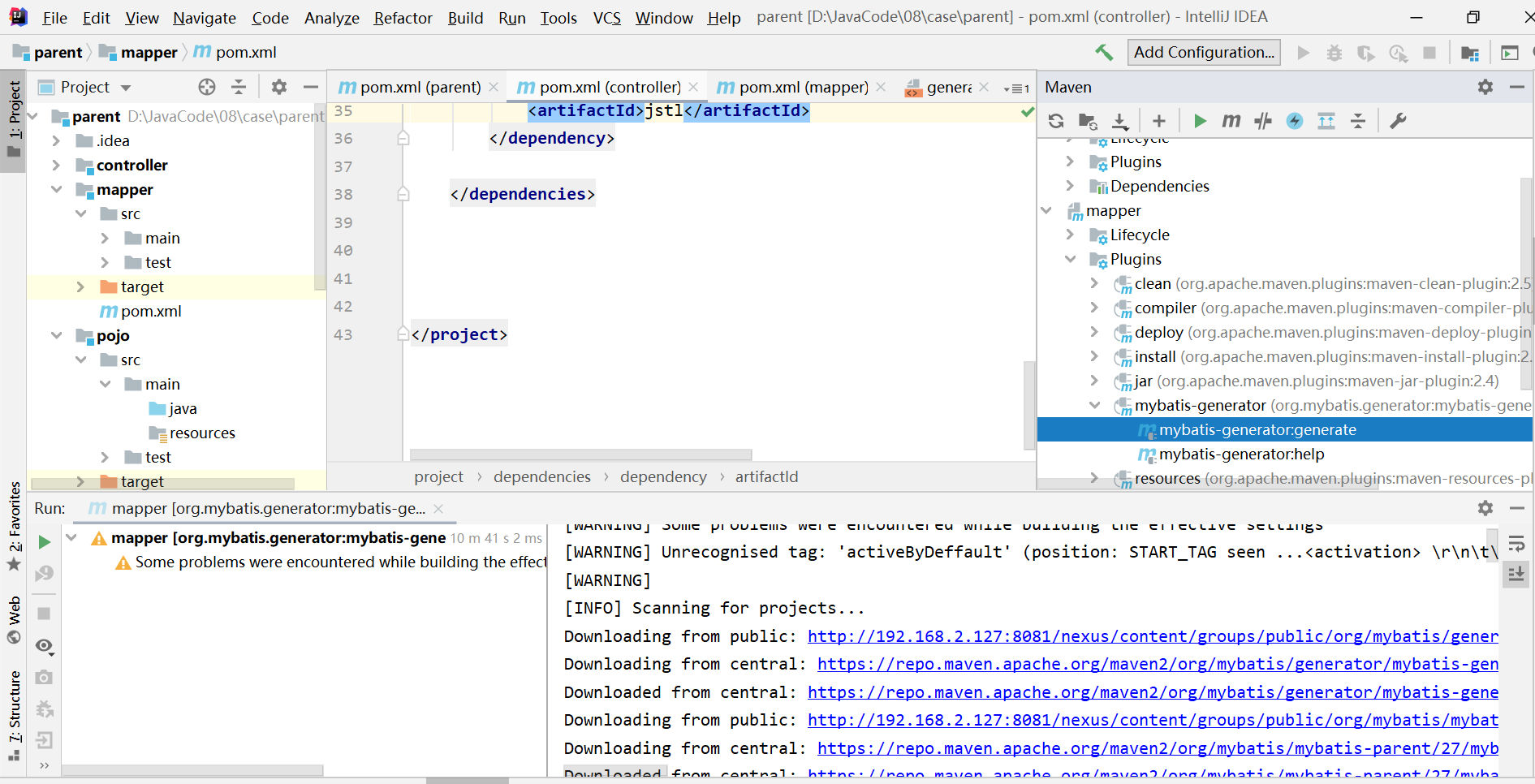Image resolution: width=1535 pixels, height=784 pixels.
Task: Reimport all Maven projects
Action: pos(1056,121)
